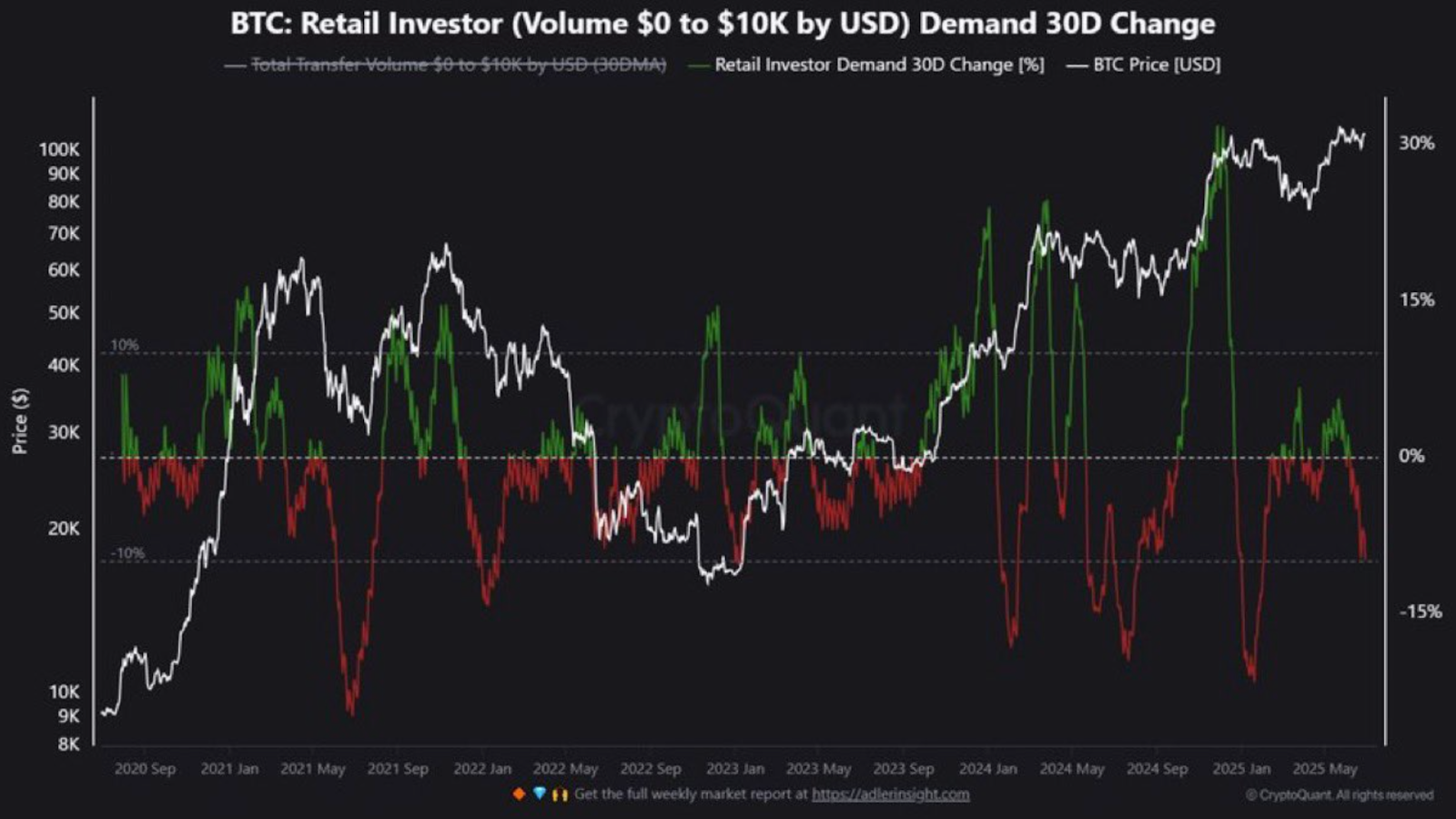Click the 2024 Jan x-axis label
Viewport: 1456px width, 819px height.
point(988,769)
